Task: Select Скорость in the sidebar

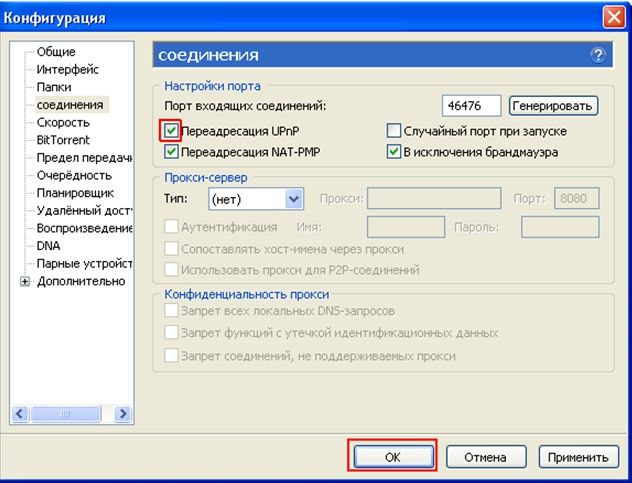Action: pyautogui.click(x=63, y=123)
